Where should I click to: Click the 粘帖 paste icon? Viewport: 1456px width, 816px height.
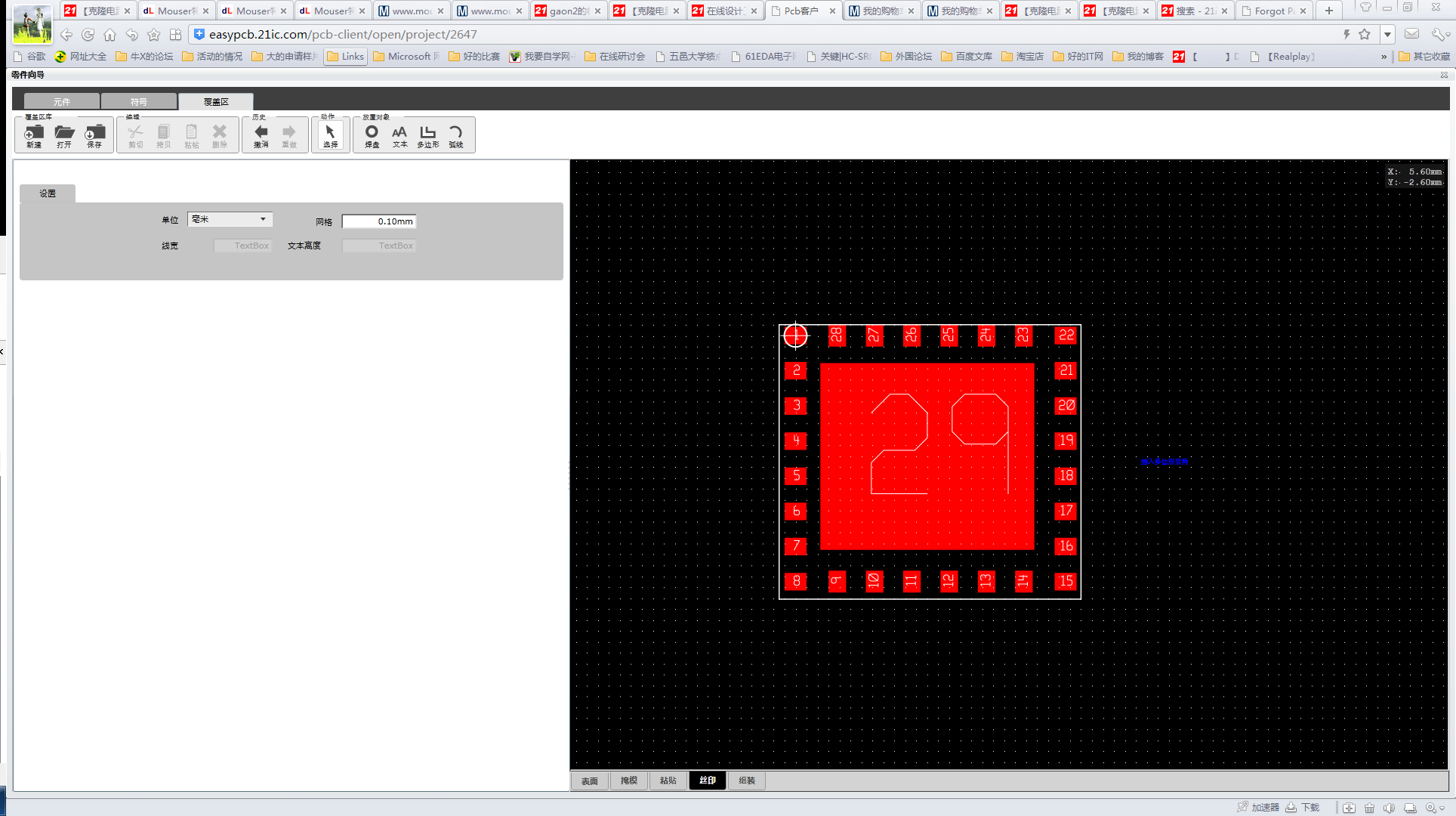coord(191,135)
